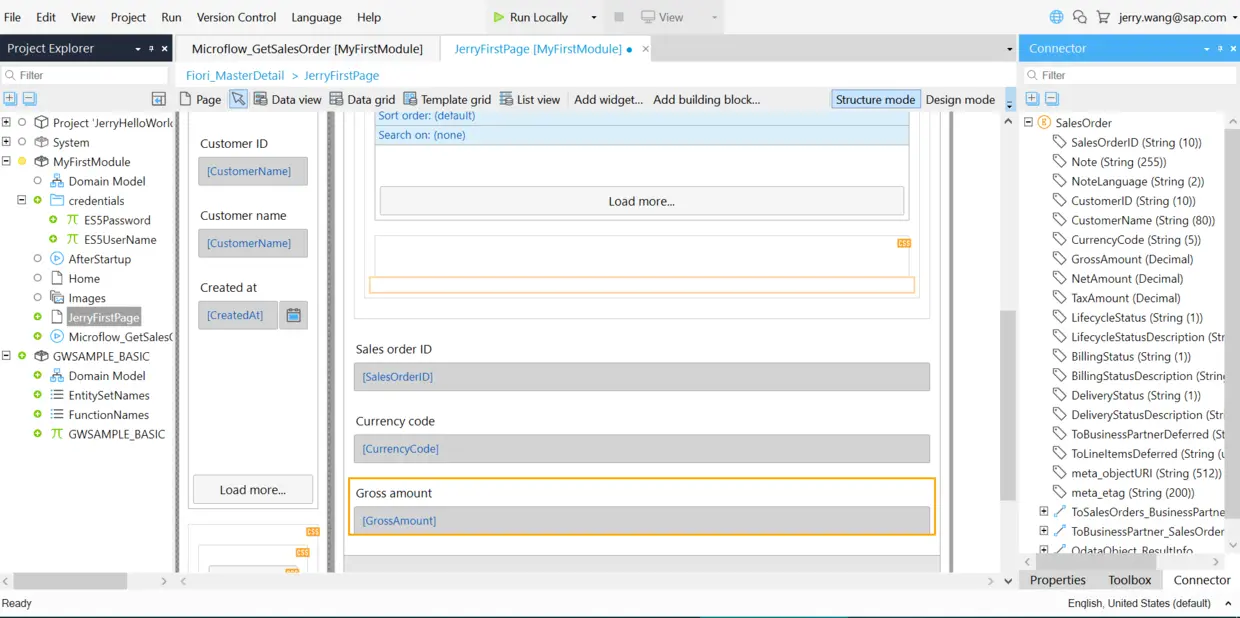
Task: Click the Run Locally play icon
Action: pyautogui.click(x=499, y=17)
